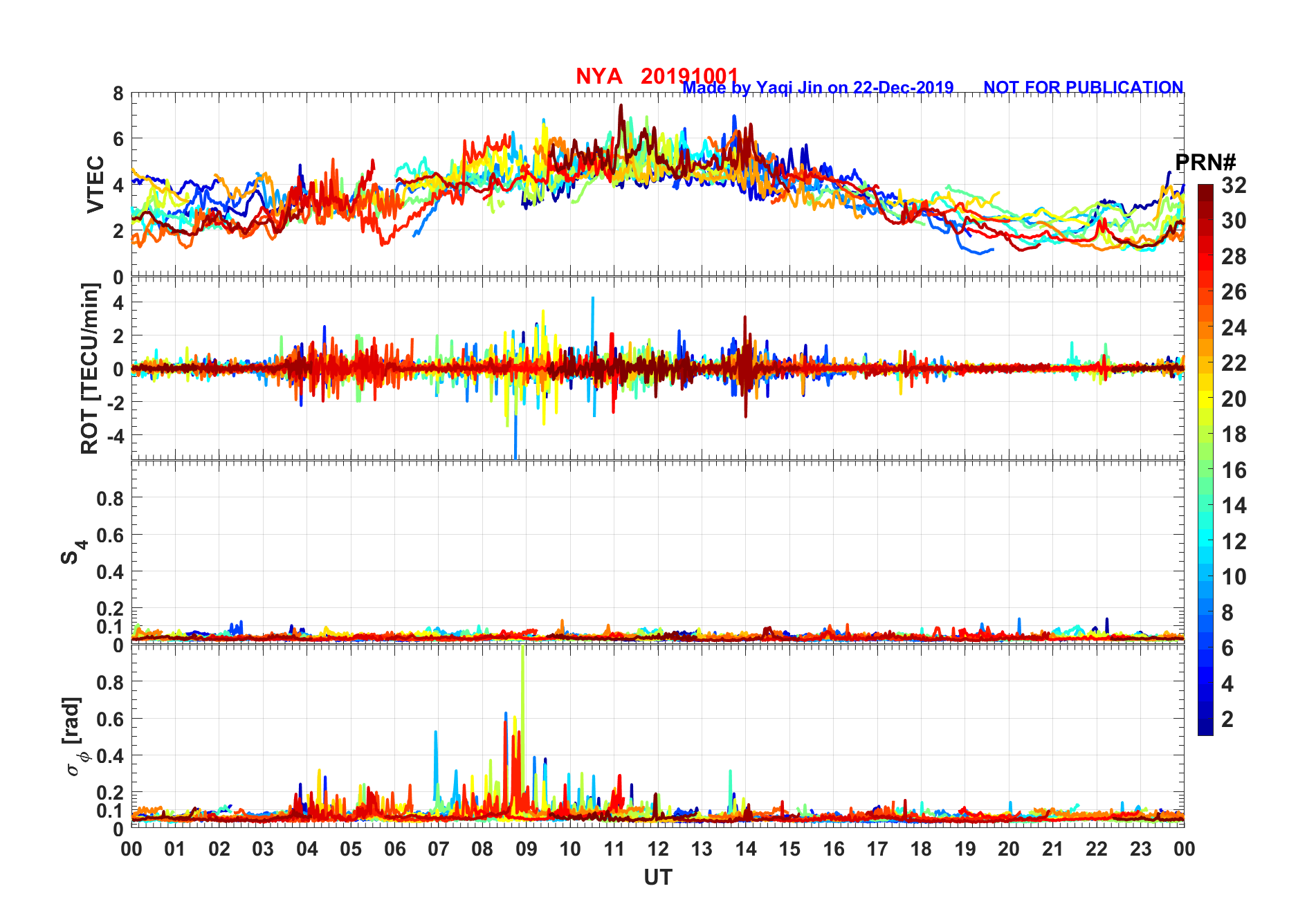
Task: Click x-axis hour label '21'
Action: [1052, 849]
